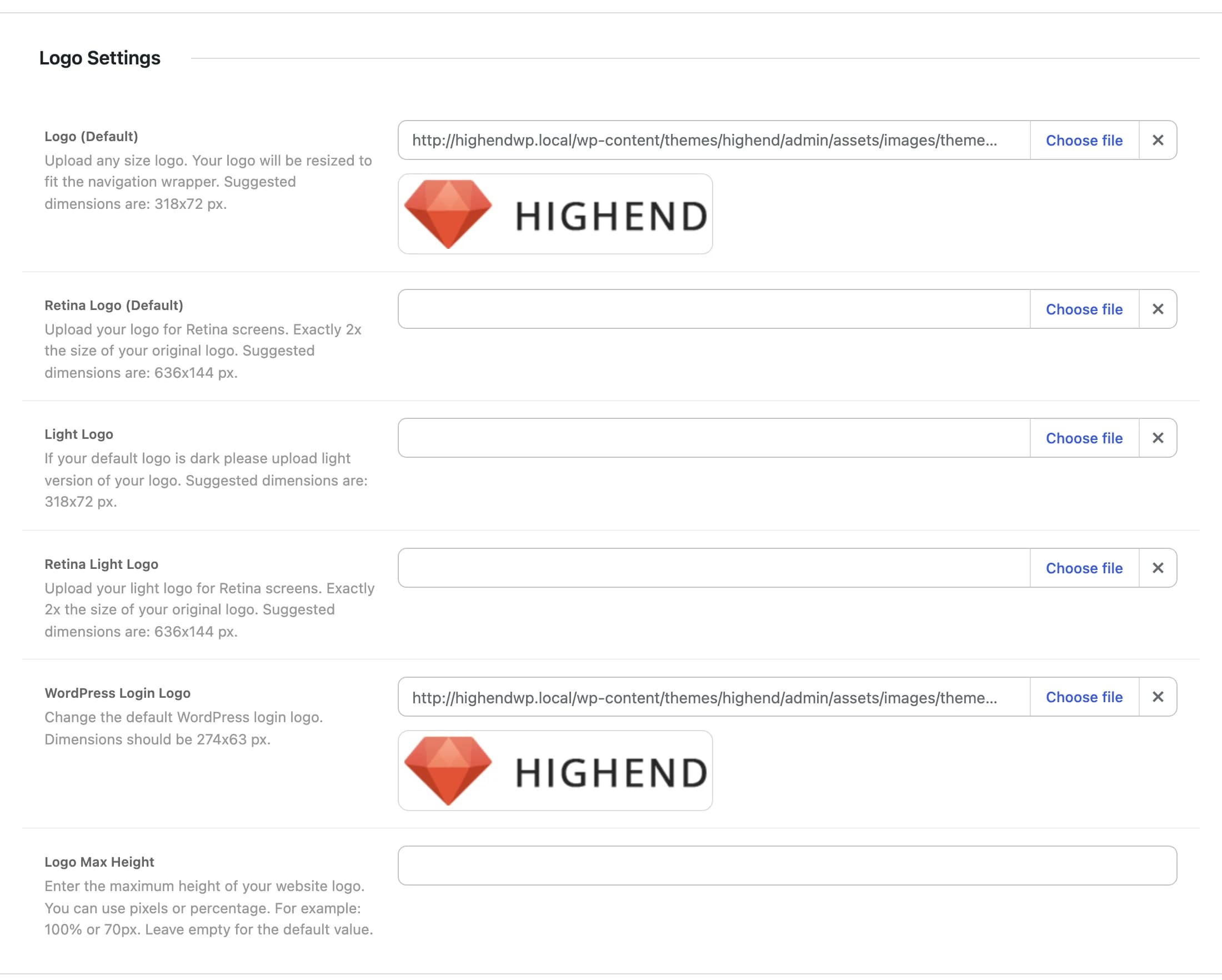Open the Logo (Default) HIGHEND preview image
The image size is (1222, 980).
[555, 214]
